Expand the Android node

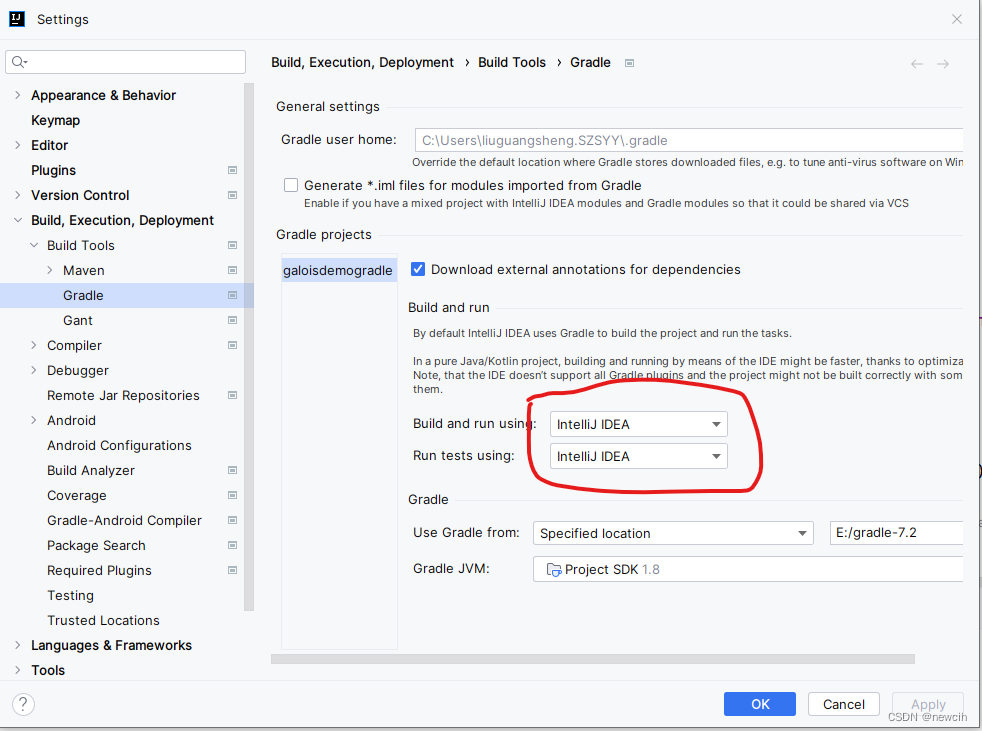click(x=34, y=420)
